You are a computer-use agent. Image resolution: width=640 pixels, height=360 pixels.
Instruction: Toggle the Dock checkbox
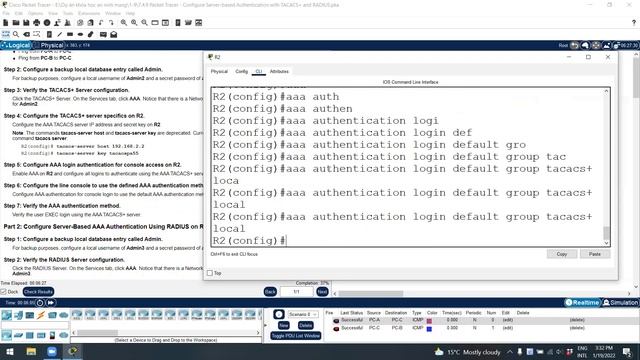pos(4,291)
